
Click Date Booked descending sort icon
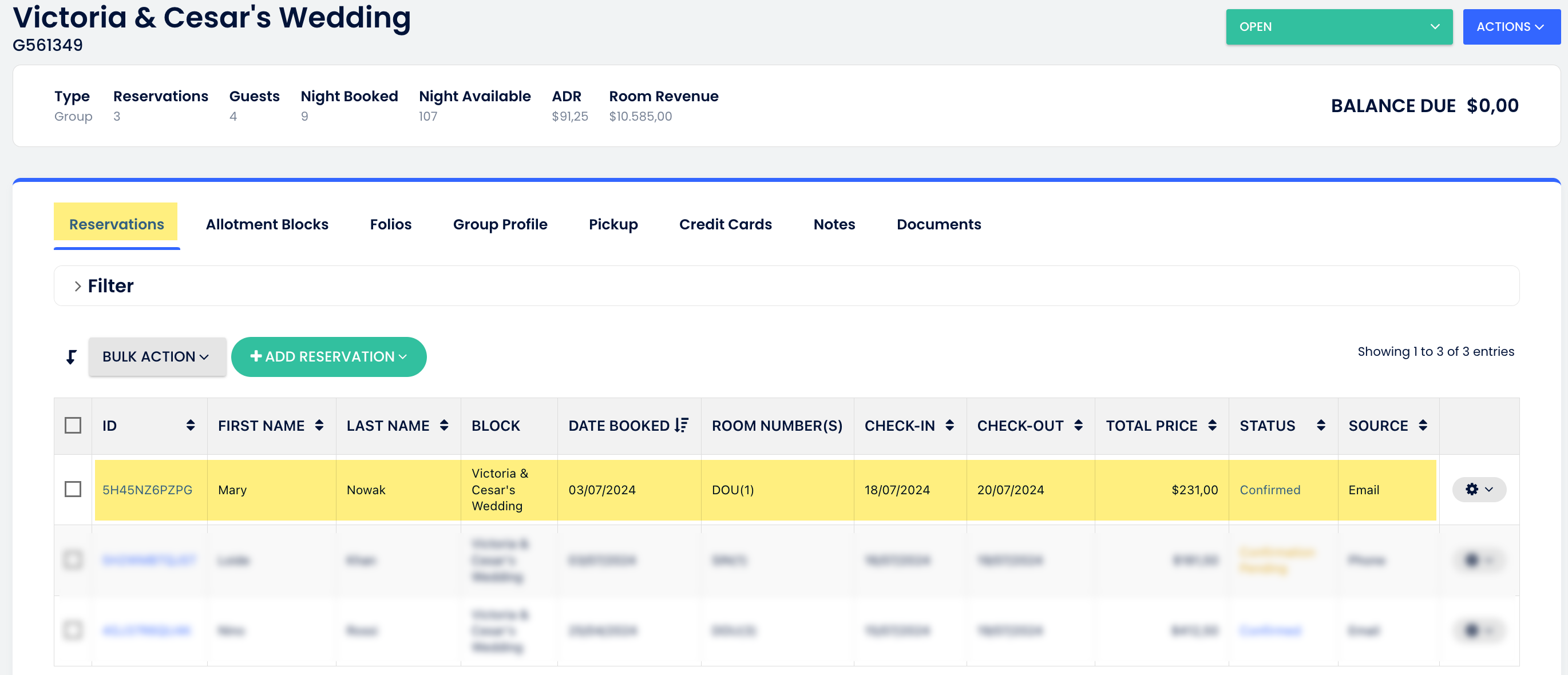(681, 426)
